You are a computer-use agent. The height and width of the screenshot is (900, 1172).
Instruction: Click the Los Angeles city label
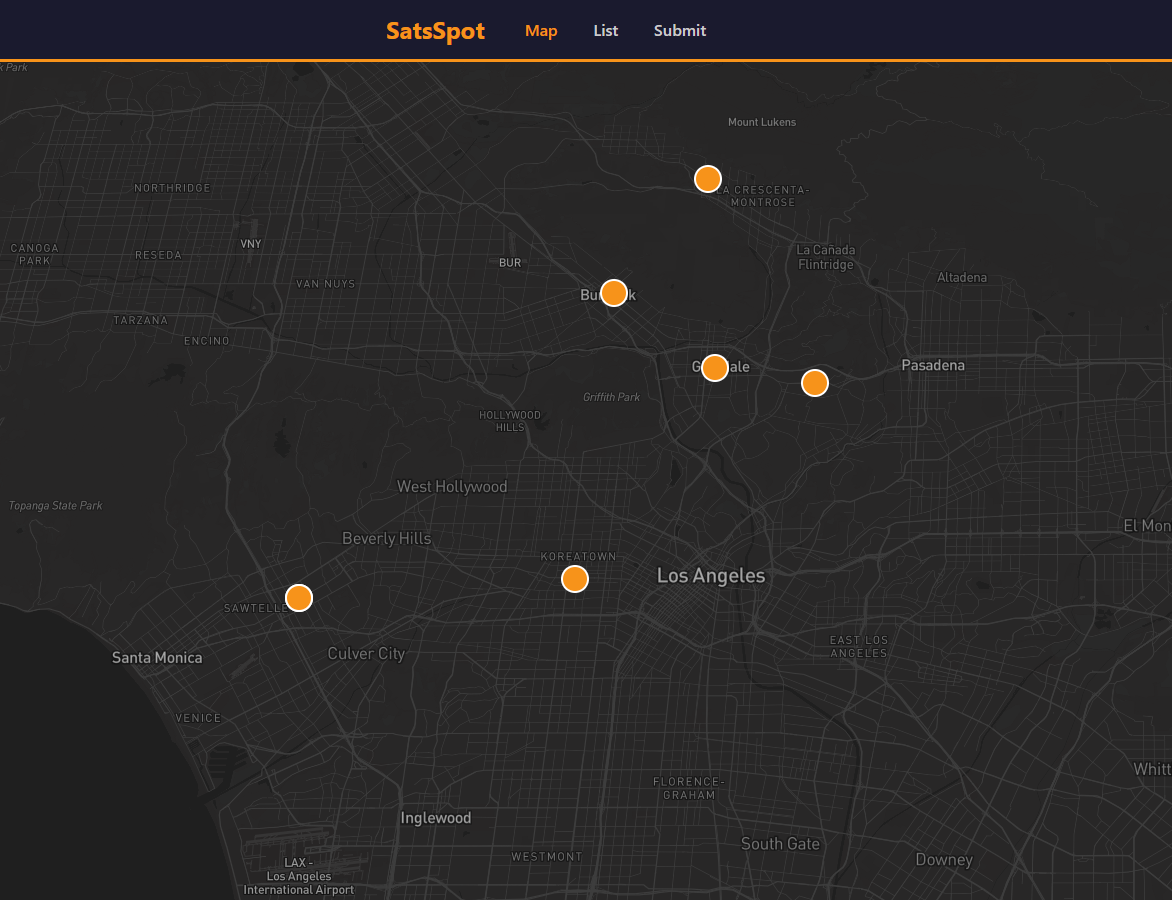pyautogui.click(x=711, y=576)
